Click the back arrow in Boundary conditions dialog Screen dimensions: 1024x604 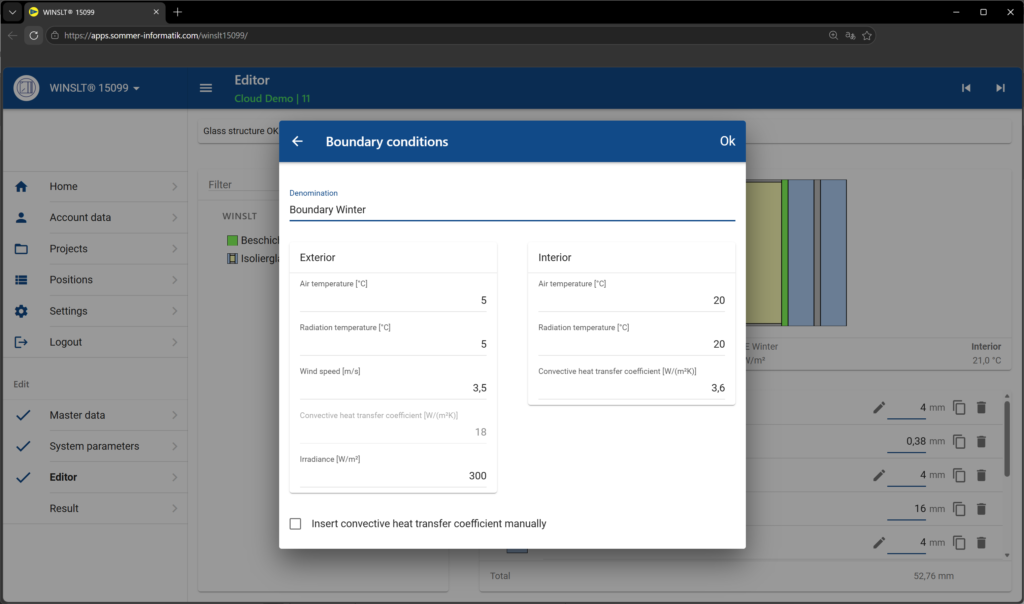[297, 141]
